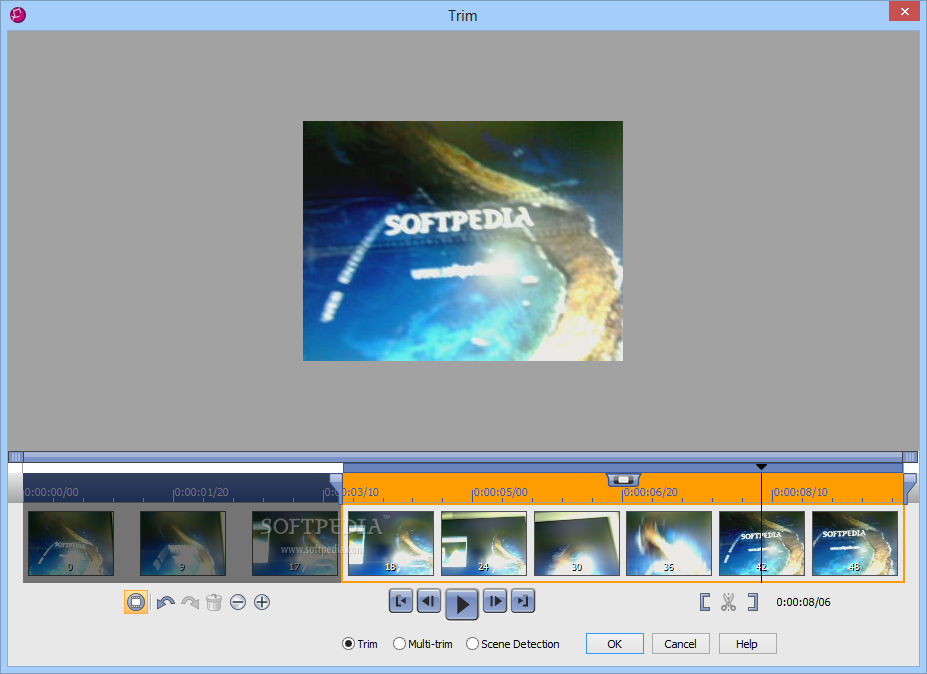This screenshot has height=674, width=927.
Task: Select the Trim radio option
Action: tap(360, 644)
